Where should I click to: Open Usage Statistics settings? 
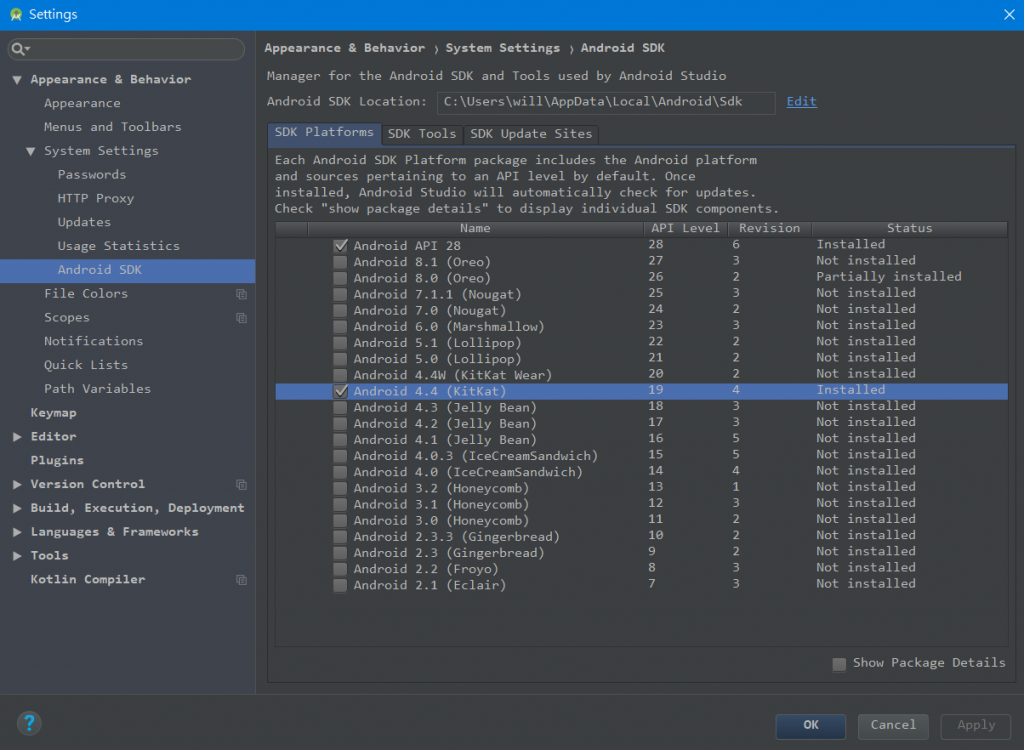(118, 246)
